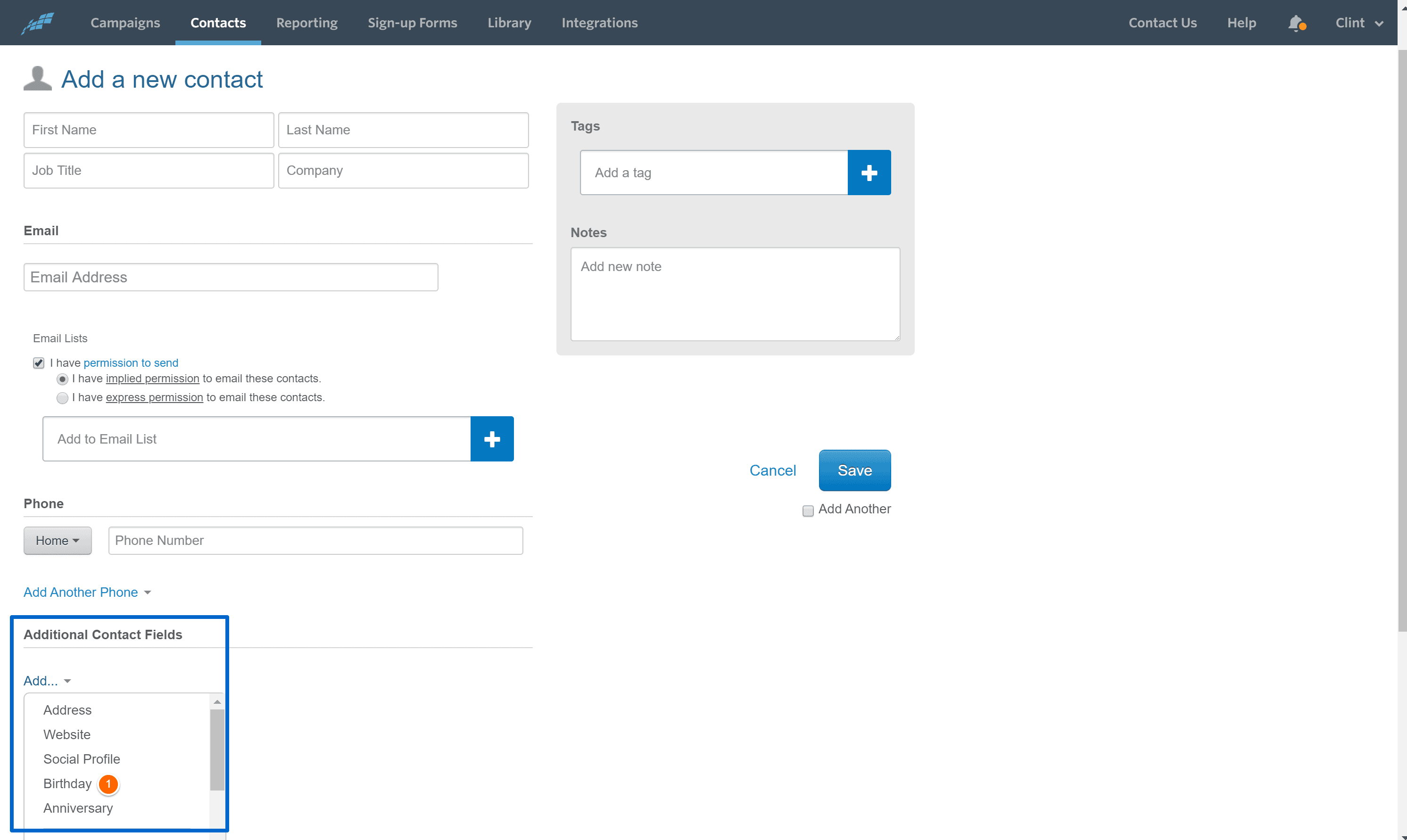Choose Birthday from the Add list
Viewport: 1407px width, 840px height.
coord(67,783)
